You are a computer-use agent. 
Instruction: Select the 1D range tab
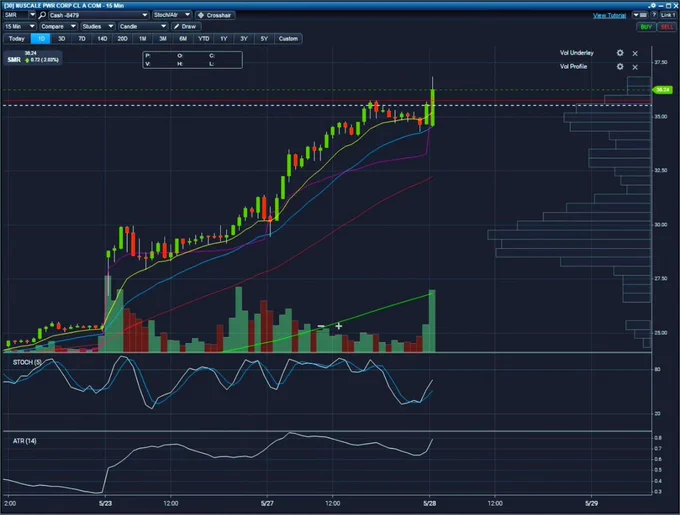pyautogui.click(x=41, y=39)
